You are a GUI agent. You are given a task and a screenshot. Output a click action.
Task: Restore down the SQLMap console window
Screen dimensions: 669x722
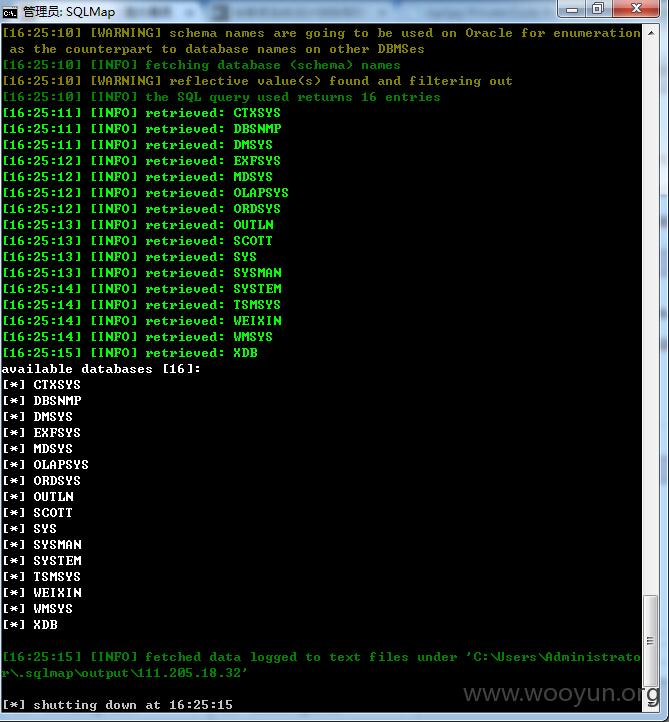point(598,9)
